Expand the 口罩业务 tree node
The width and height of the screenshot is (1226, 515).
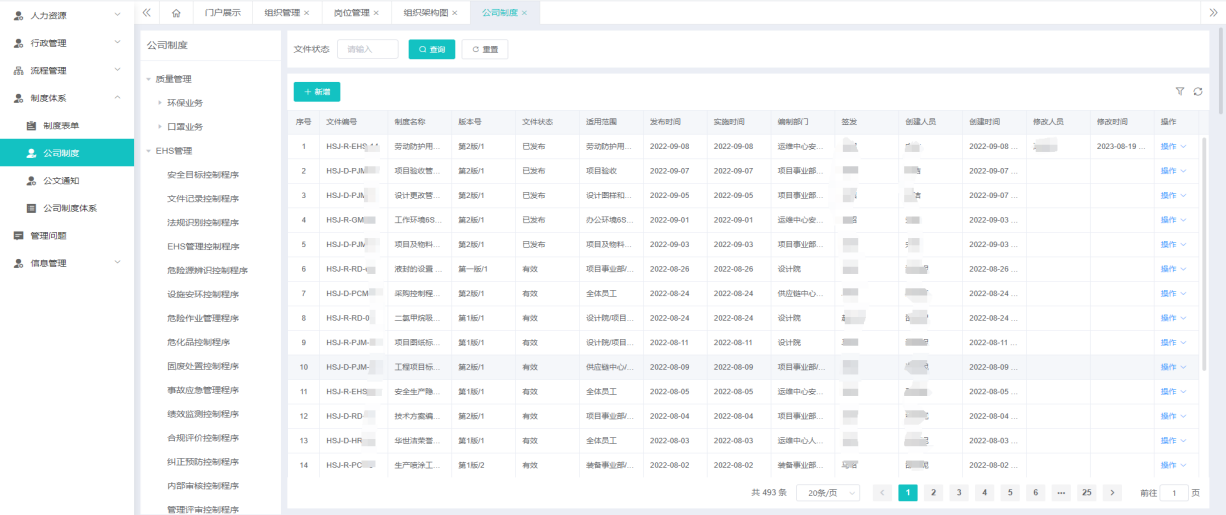tap(160, 127)
